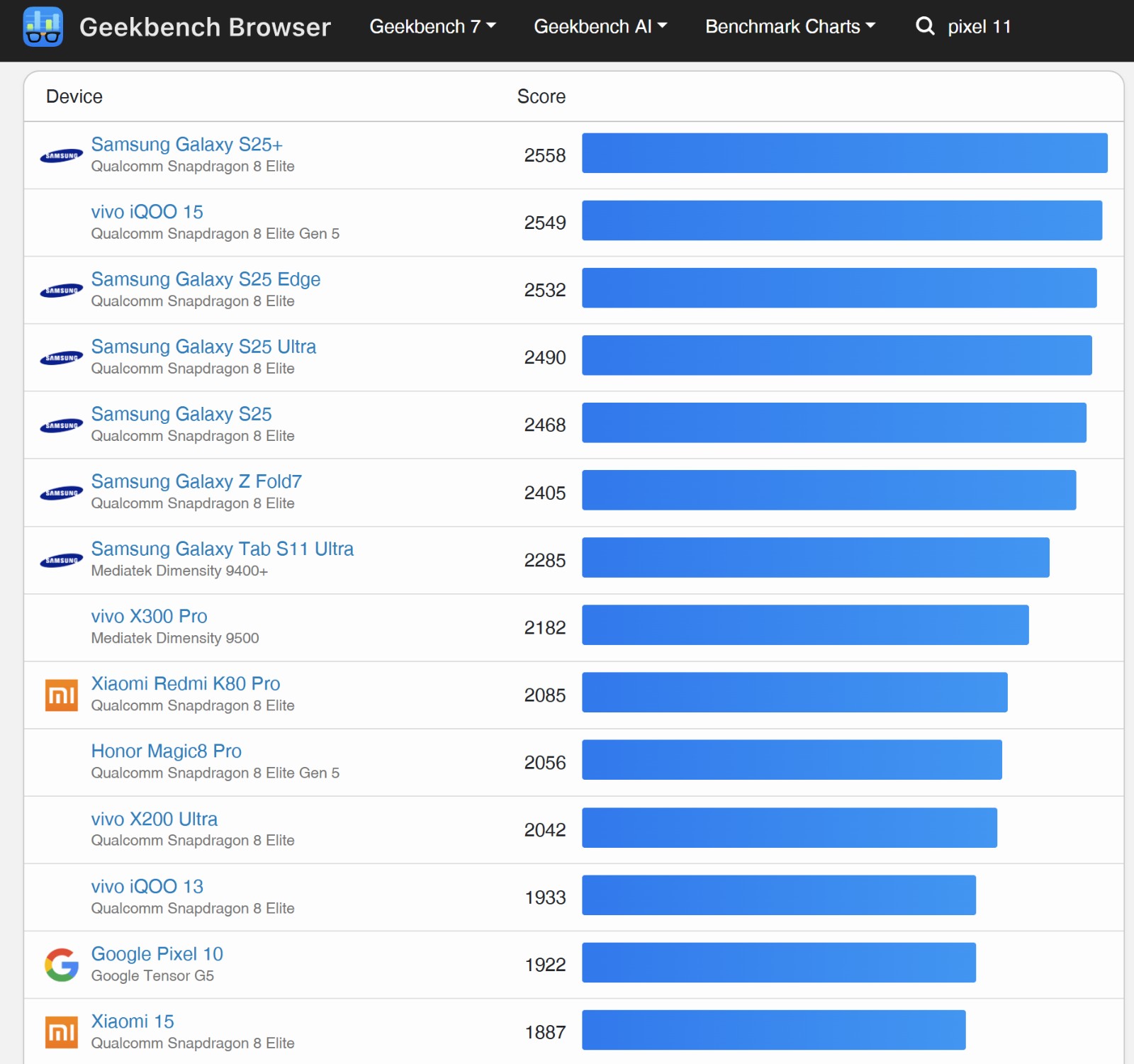Open the Xiaomi 15 device link
The width and height of the screenshot is (1134, 1064).
[133, 1020]
